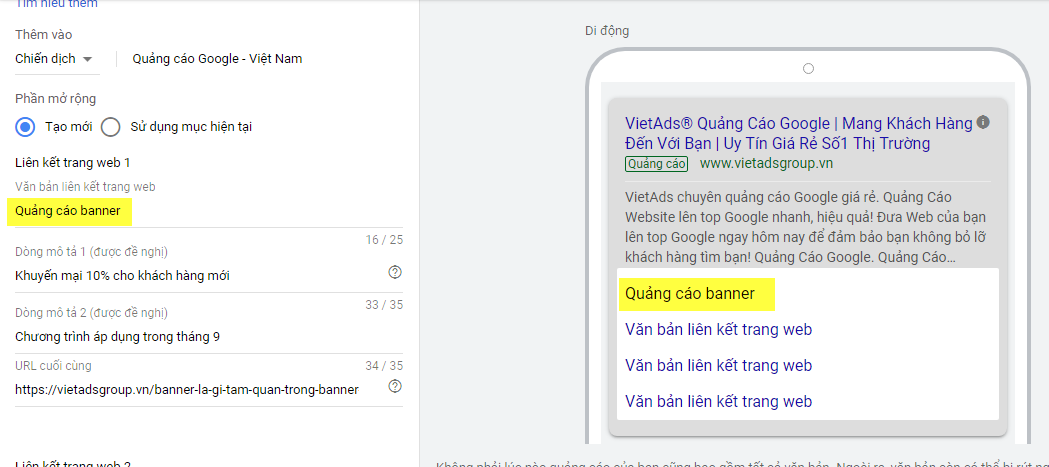The height and width of the screenshot is (467, 1049).
Task: Click VietAds Quảng Cáo Google ad headline
Action: (x=799, y=133)
